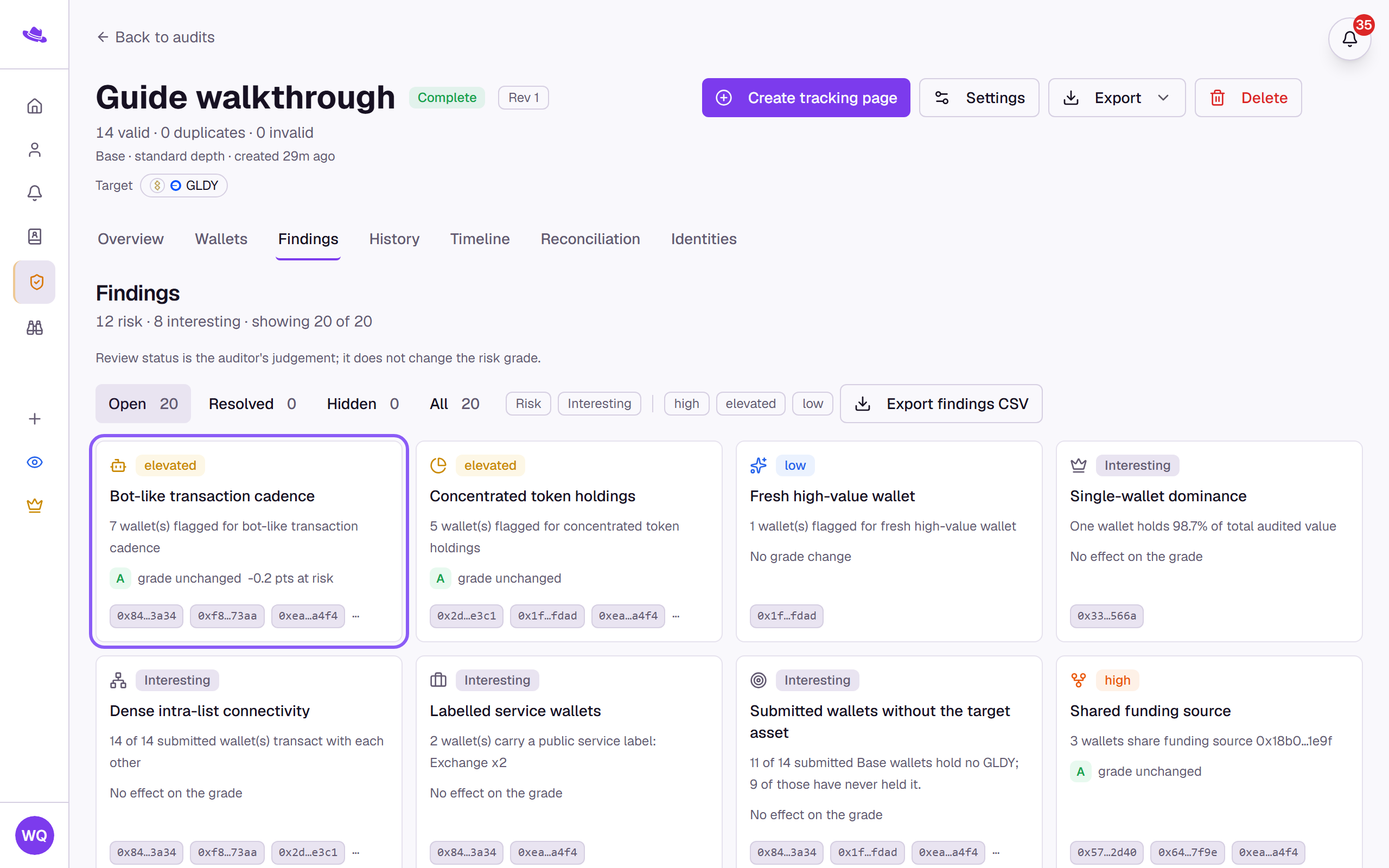Expand more wallets on Bot-like cadence card

(356, 616)
